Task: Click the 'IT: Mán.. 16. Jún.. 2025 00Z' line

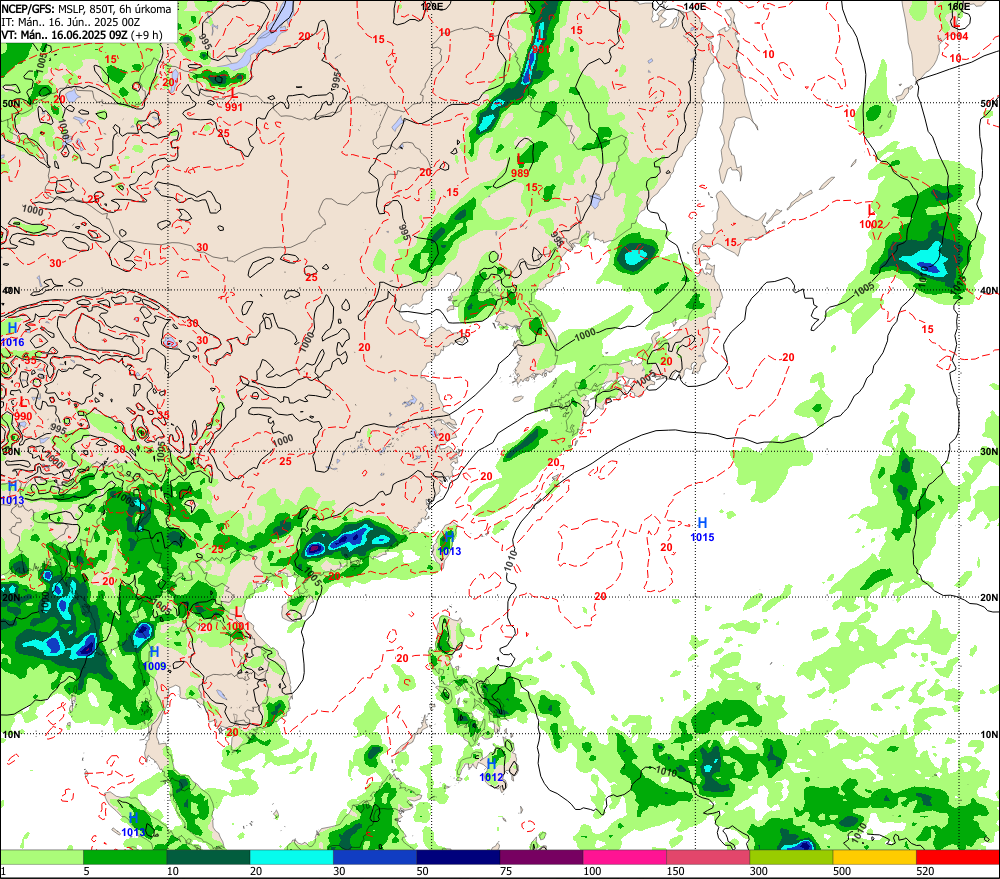Action: click(x=71, y=22)
